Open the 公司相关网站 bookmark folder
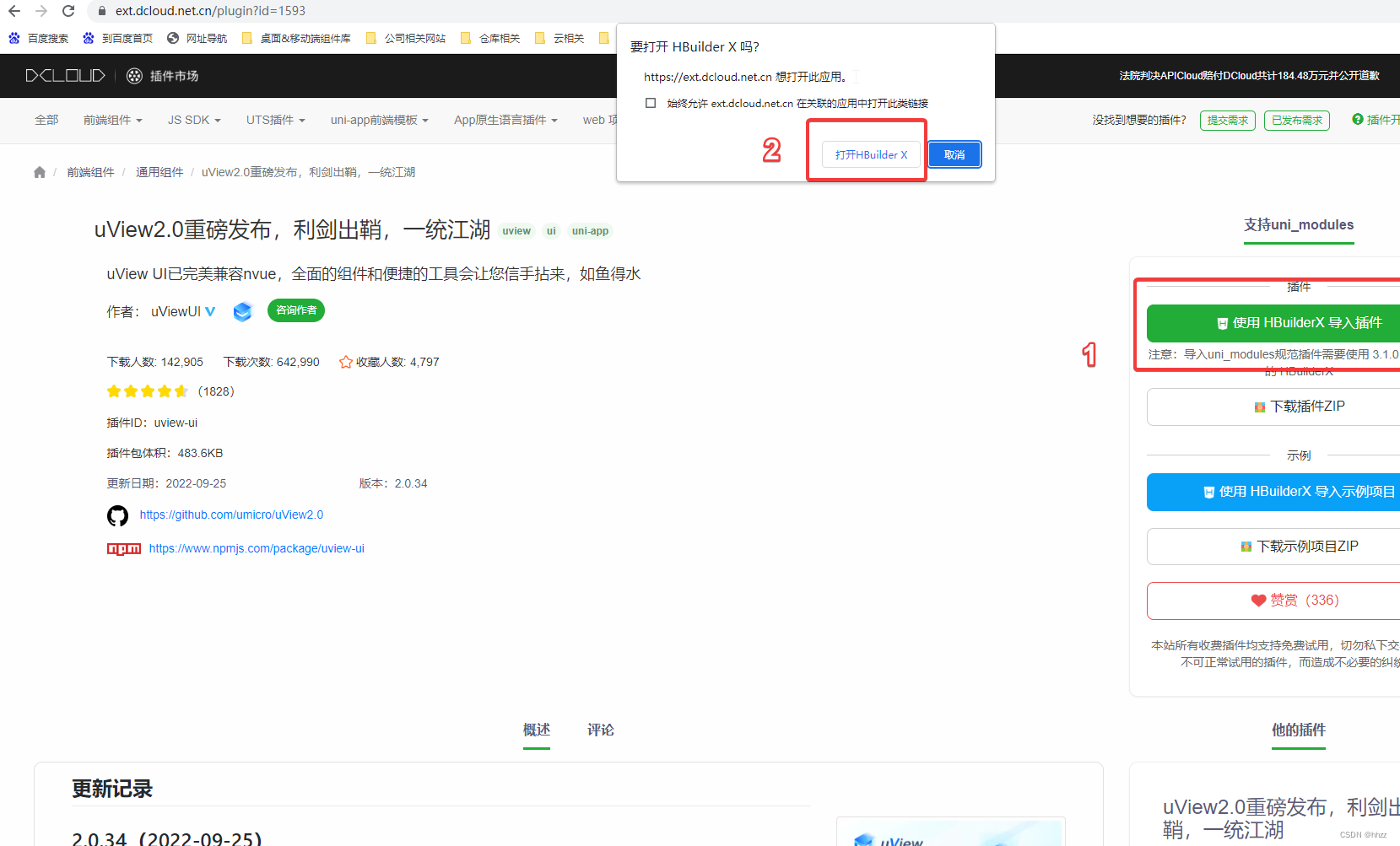 406,38
